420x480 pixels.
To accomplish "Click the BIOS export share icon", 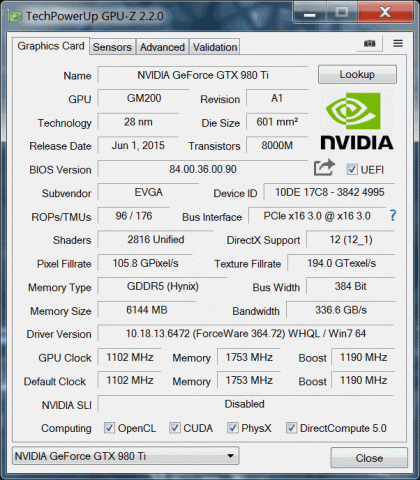I will (324, 167).
